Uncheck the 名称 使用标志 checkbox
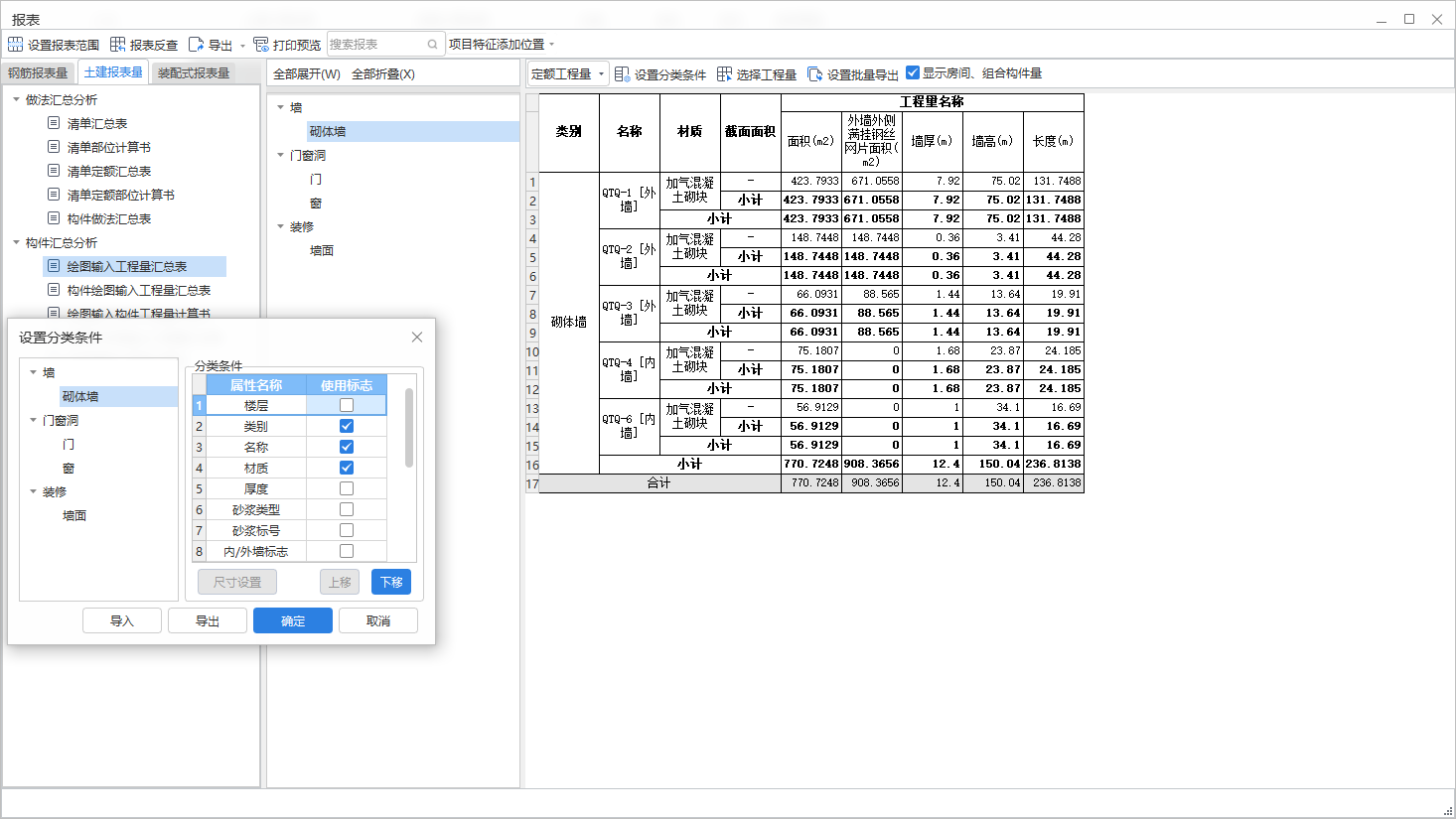The height and width of the screenshot is (819, 1456). (347, 447)
